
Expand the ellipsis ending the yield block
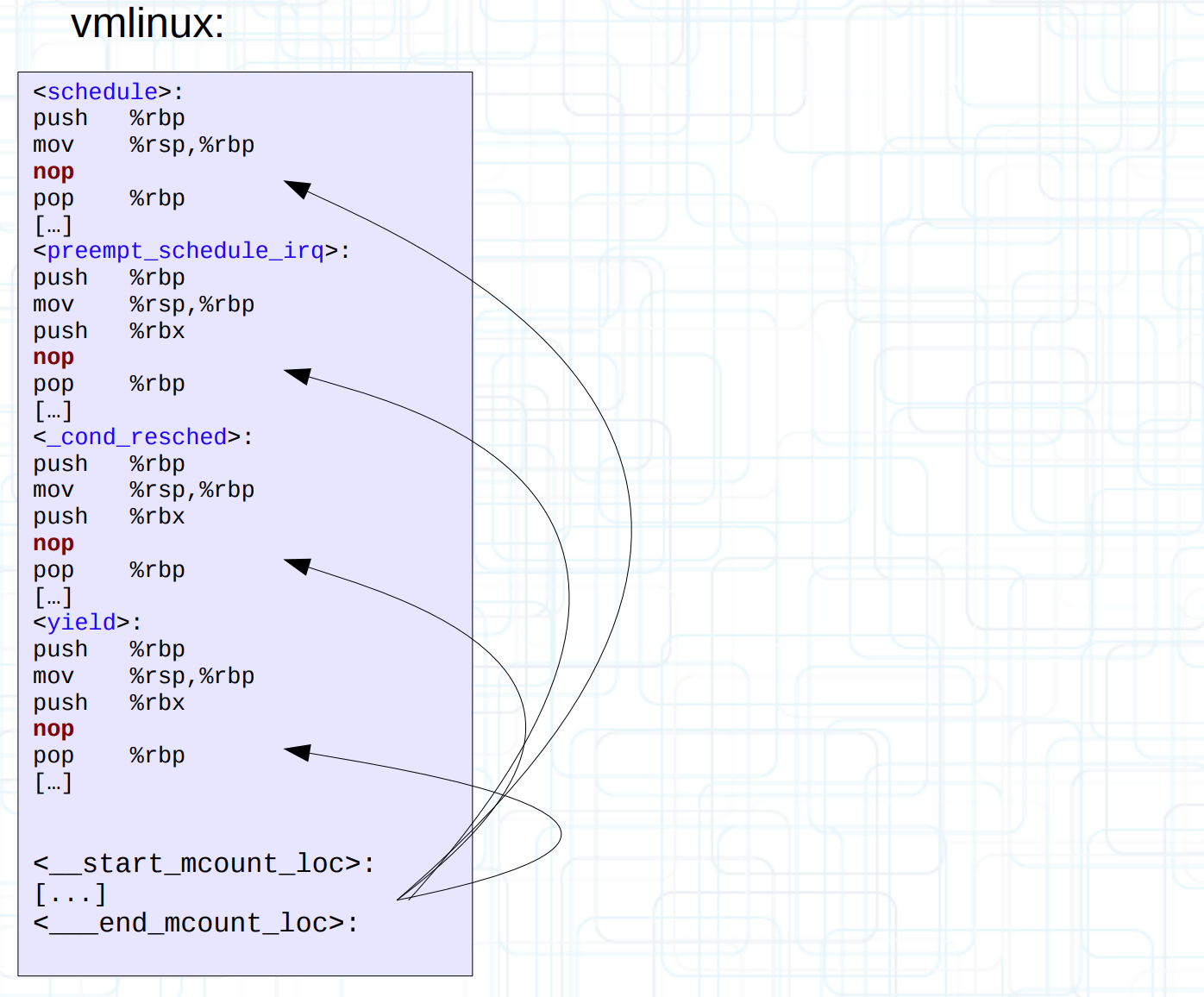[53, 783]
